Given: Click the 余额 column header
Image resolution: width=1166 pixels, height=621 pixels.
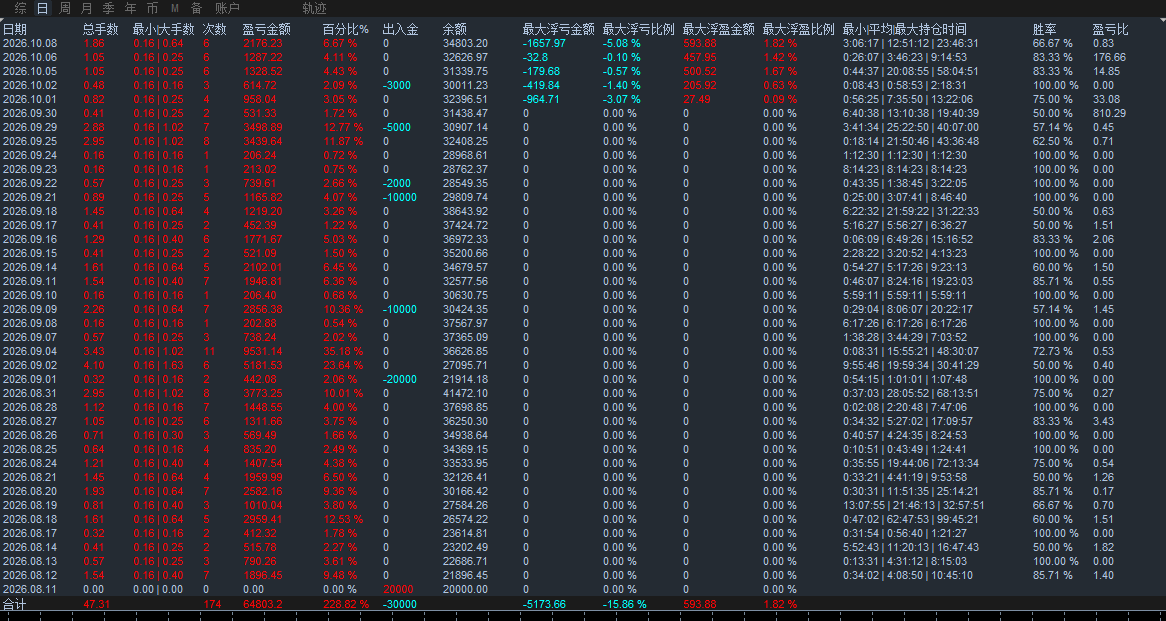Looking at the screenshot, I should (x=454, y=30).
